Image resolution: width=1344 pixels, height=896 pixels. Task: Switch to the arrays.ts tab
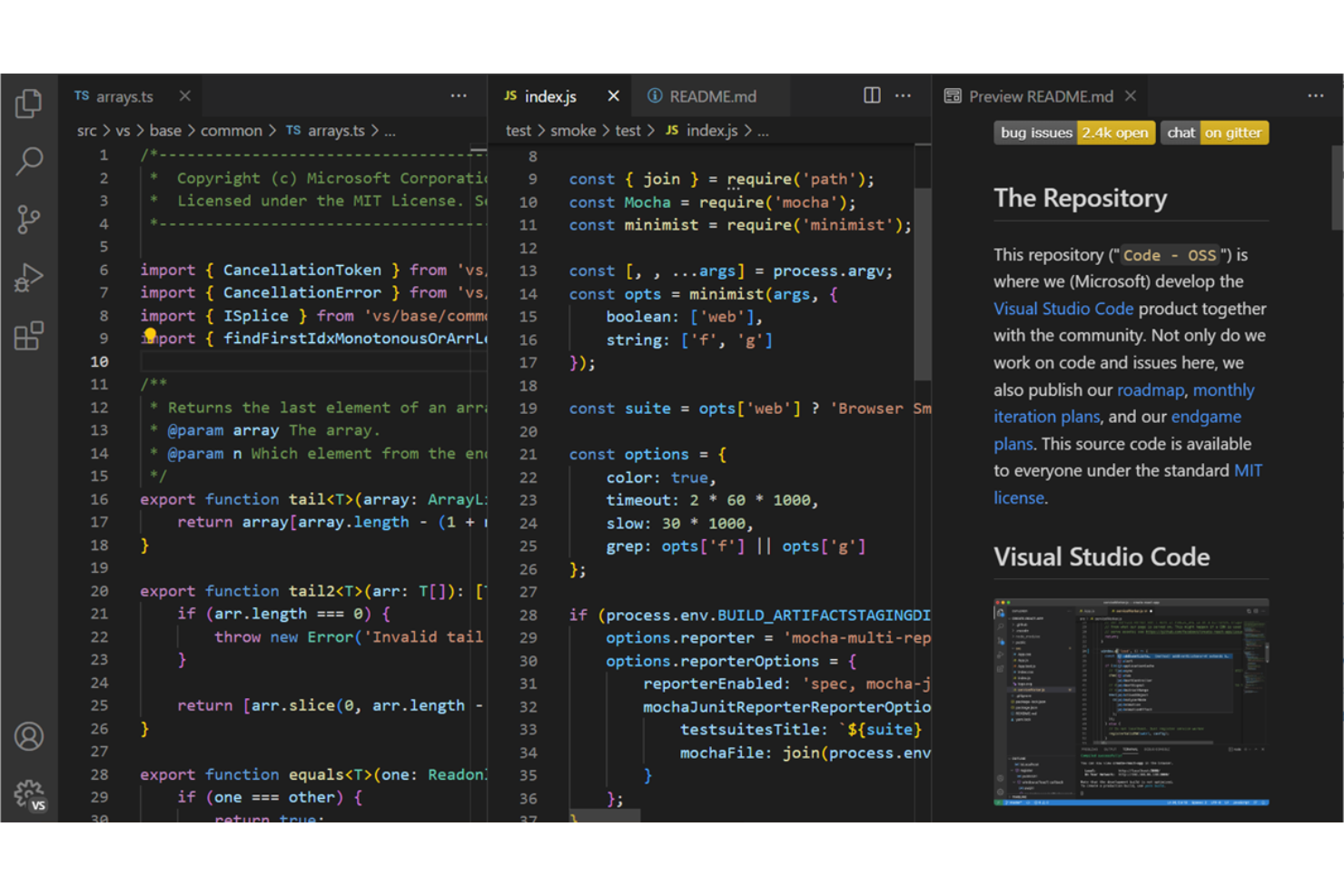click(125, 95)
